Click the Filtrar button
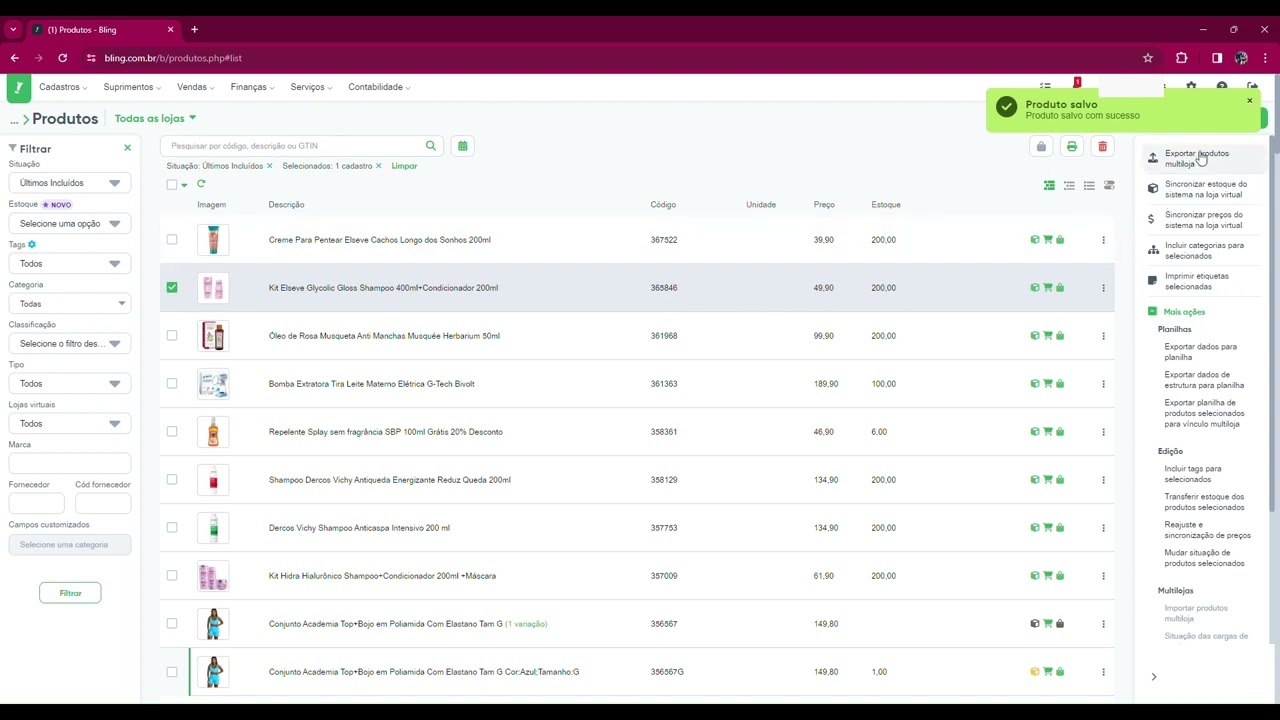This screenshot has width=1280, height=720. coord(70,593)
